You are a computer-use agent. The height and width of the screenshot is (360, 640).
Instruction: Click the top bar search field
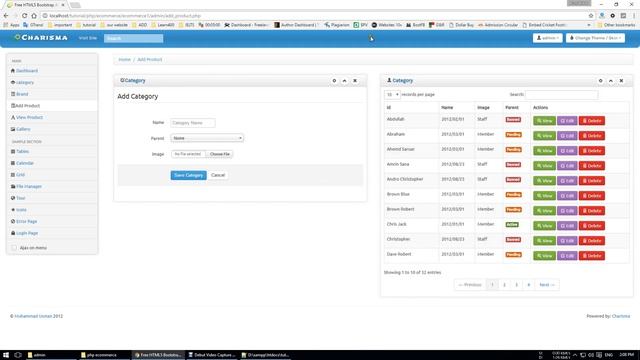(133, 38)
